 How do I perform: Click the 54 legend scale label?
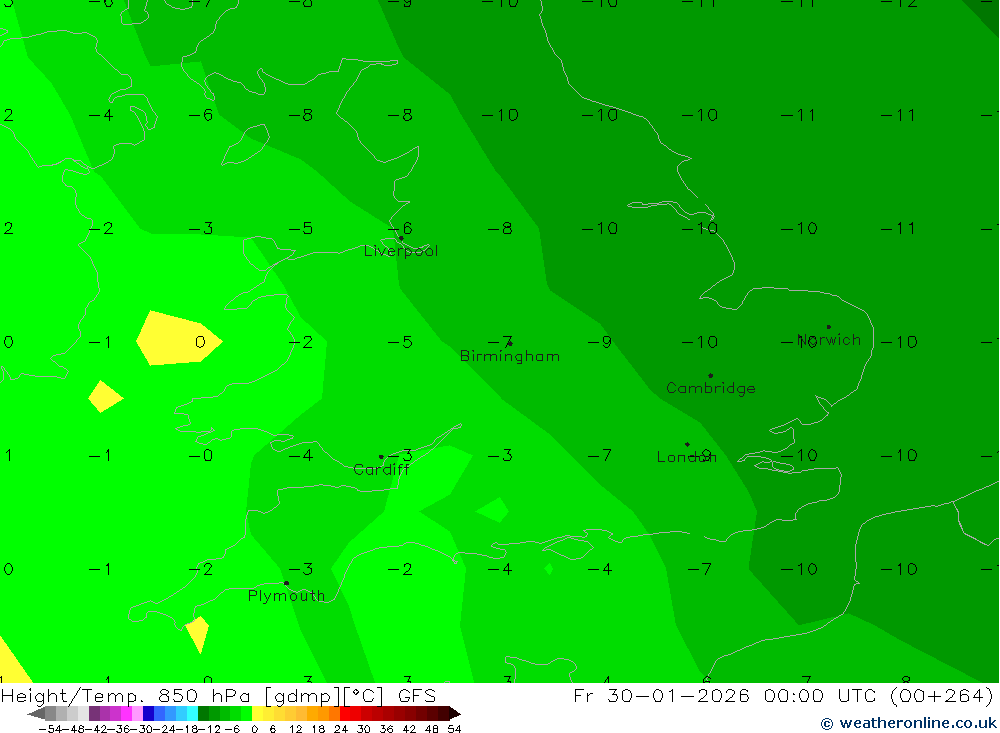tap(454, 729)
